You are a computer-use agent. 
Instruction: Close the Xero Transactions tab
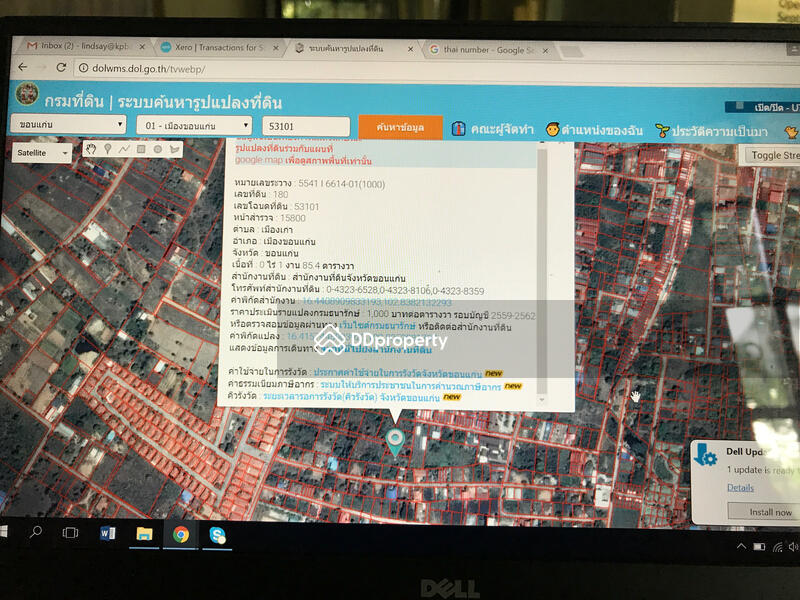[x=276, y=48]
